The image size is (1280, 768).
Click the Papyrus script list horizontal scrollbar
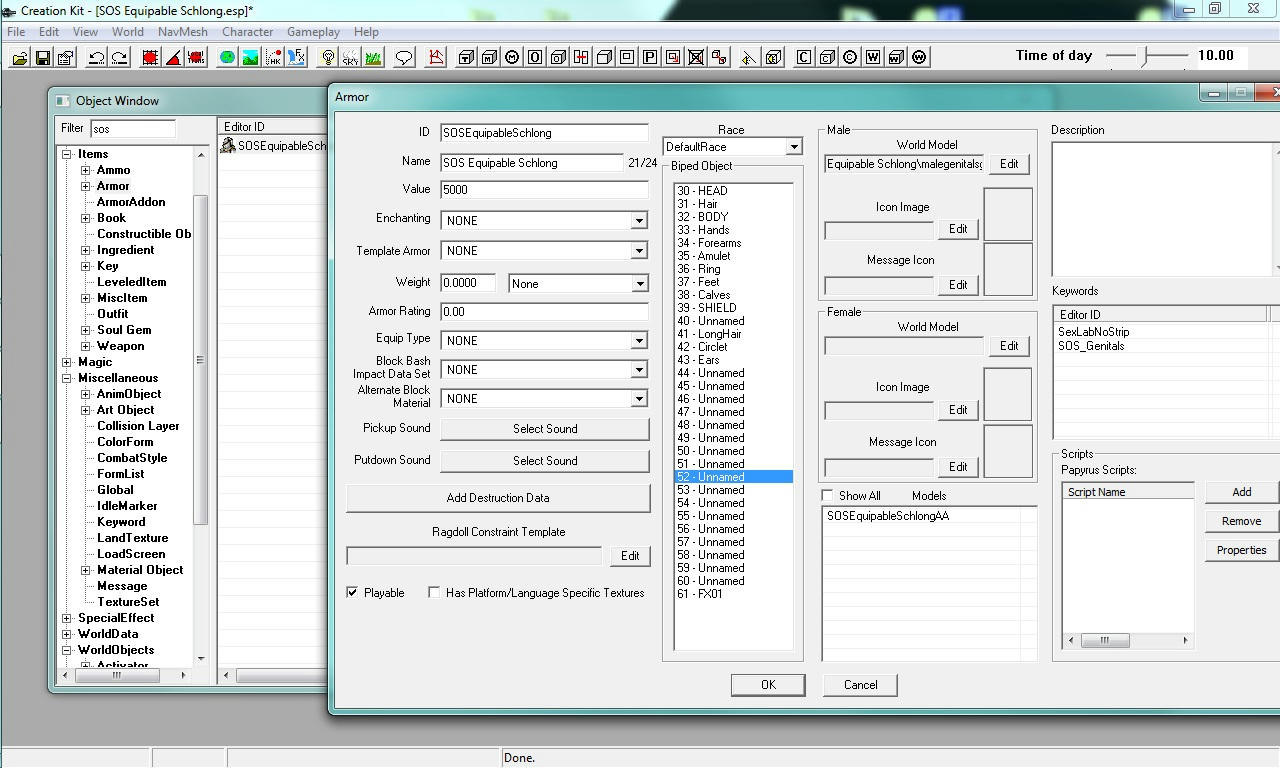pyautogui.click(x=1128, y=640)
